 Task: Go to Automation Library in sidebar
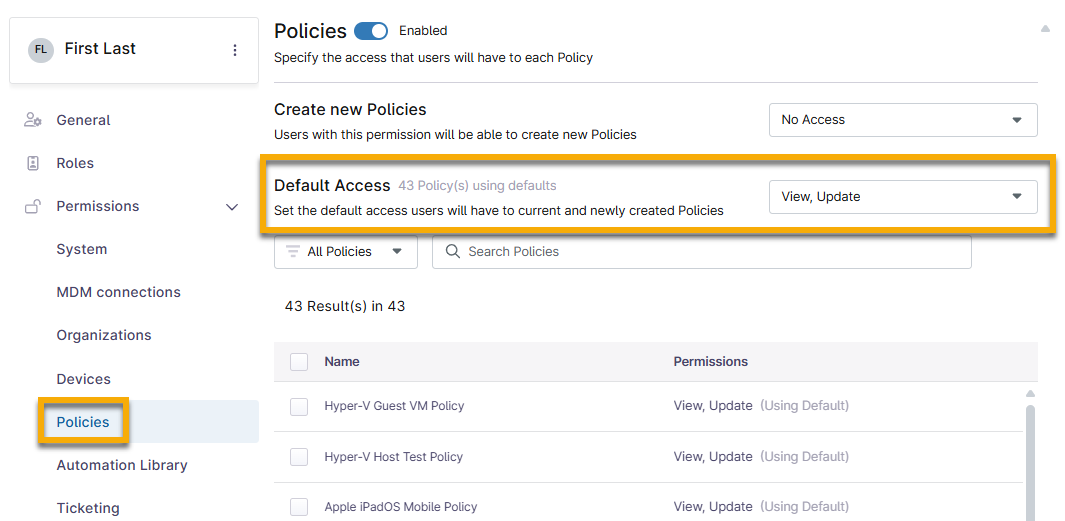pyautogui.click(x=122, y=465)
